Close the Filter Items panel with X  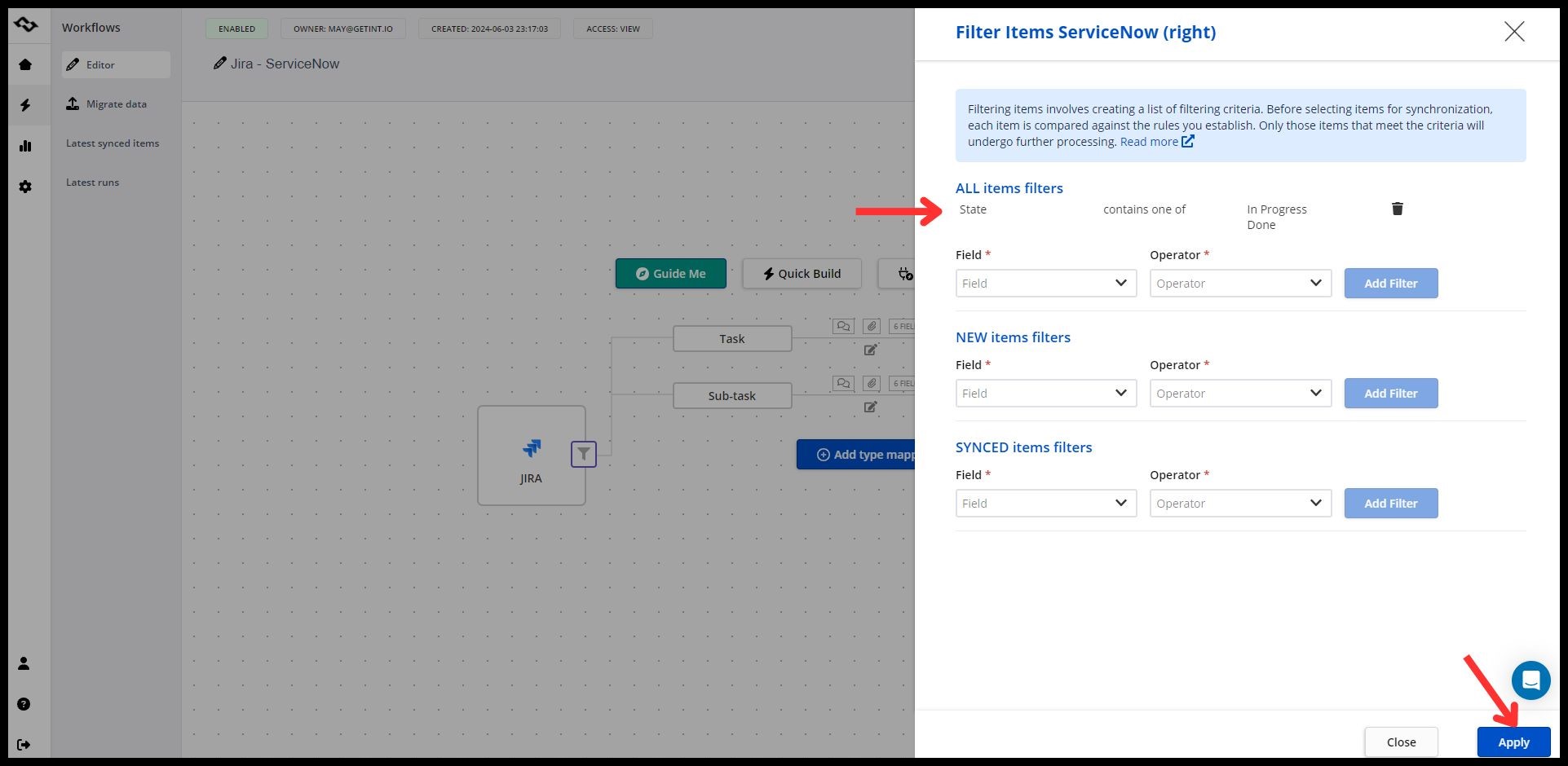pos(1513,32)
